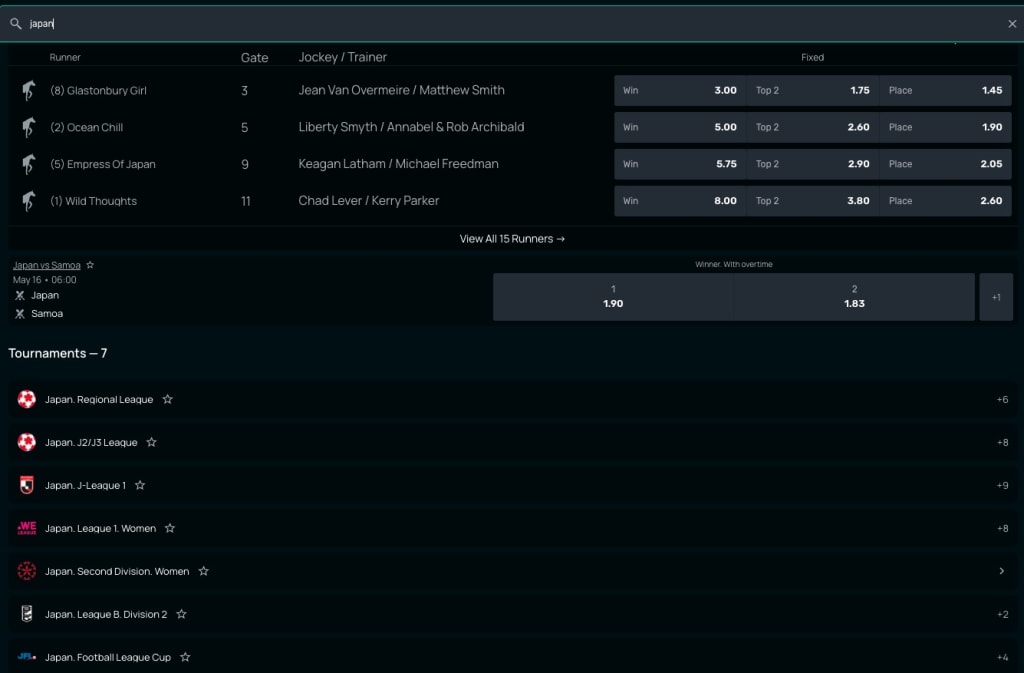The image size is (1024, 673).
Task: Click the Japan J2/J3 League football icon
Action: point(27,442)
